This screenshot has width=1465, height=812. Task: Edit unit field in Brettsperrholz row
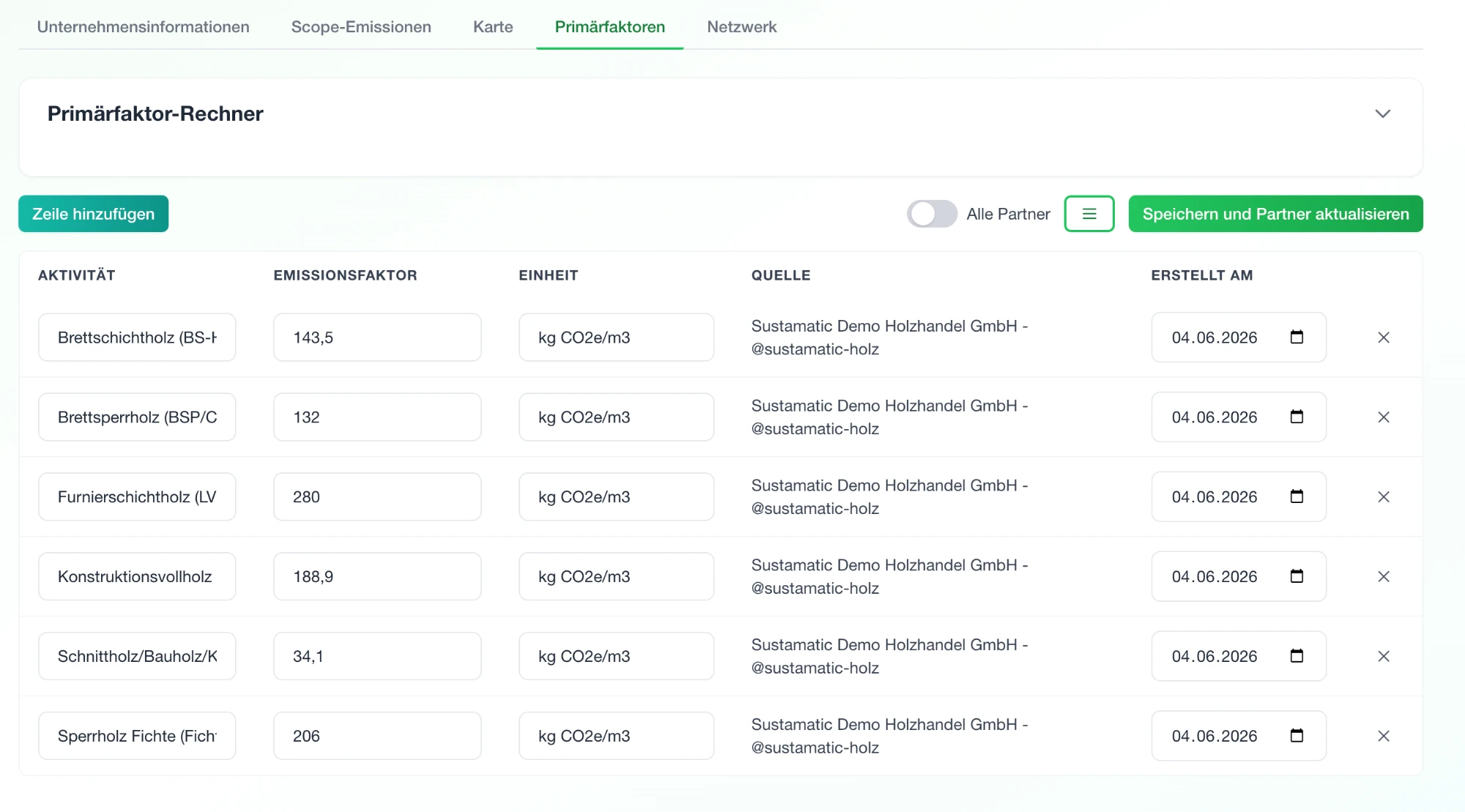(617, 417)
